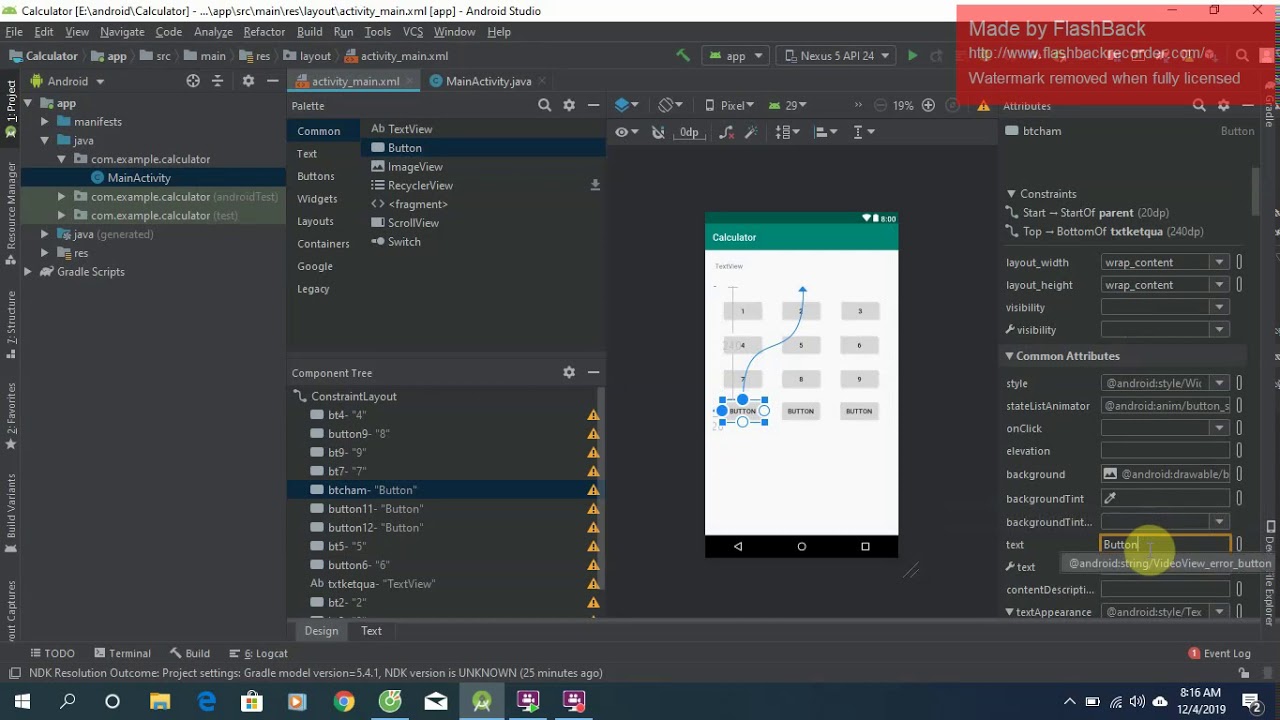Image resolution: width=1280 pixels, height=720 pixels.
Task: Open the Logcat tool window
Action: point(260,653)
